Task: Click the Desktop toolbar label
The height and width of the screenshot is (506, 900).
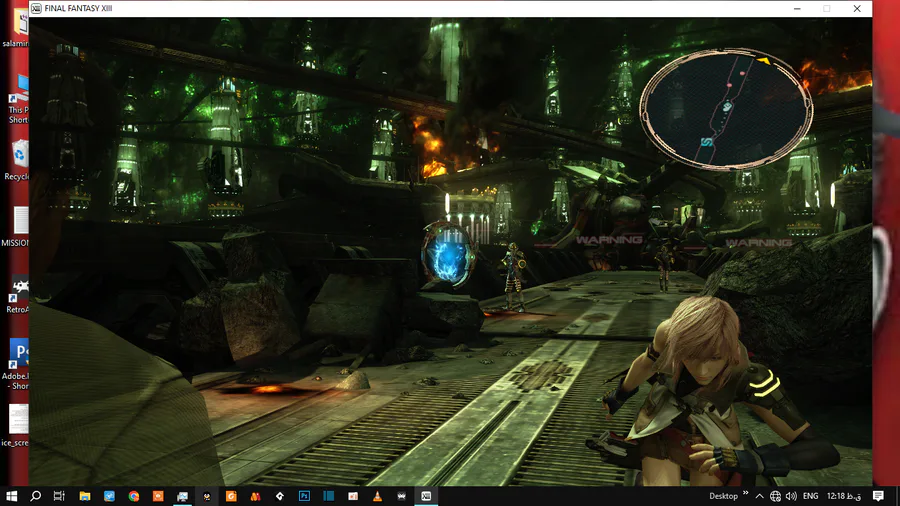Action: 723,496
